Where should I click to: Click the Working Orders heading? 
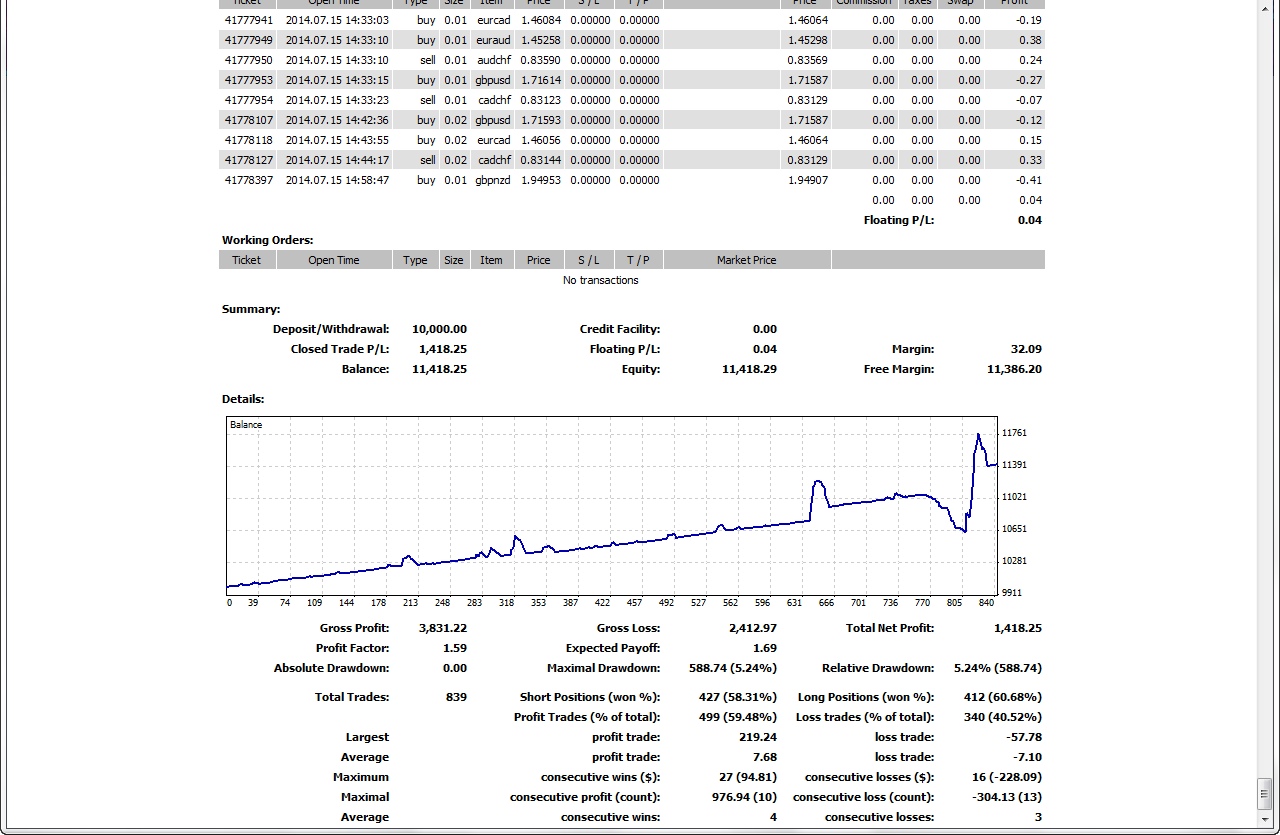click(268, 240)
